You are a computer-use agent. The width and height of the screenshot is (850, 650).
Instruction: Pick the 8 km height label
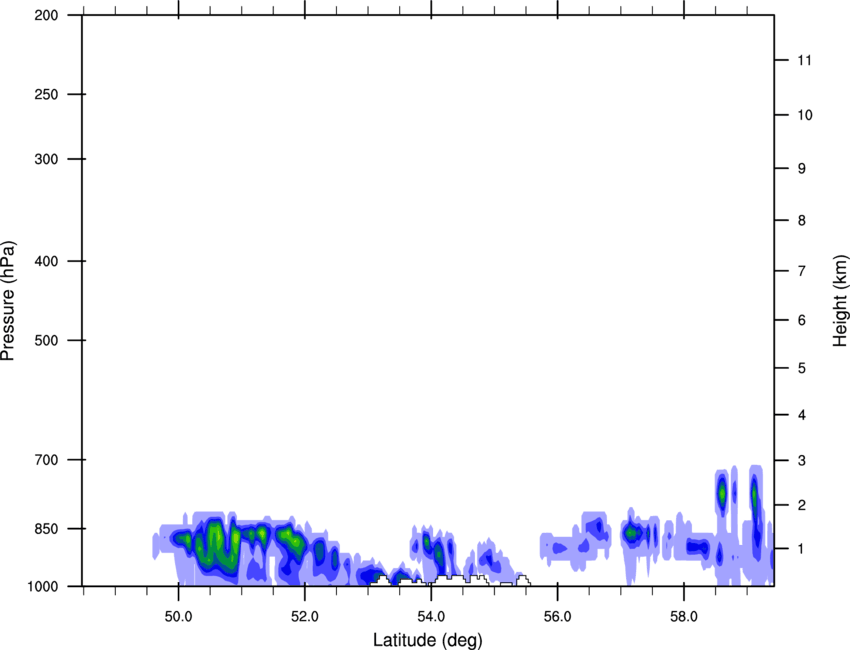[x=802, y=220]
